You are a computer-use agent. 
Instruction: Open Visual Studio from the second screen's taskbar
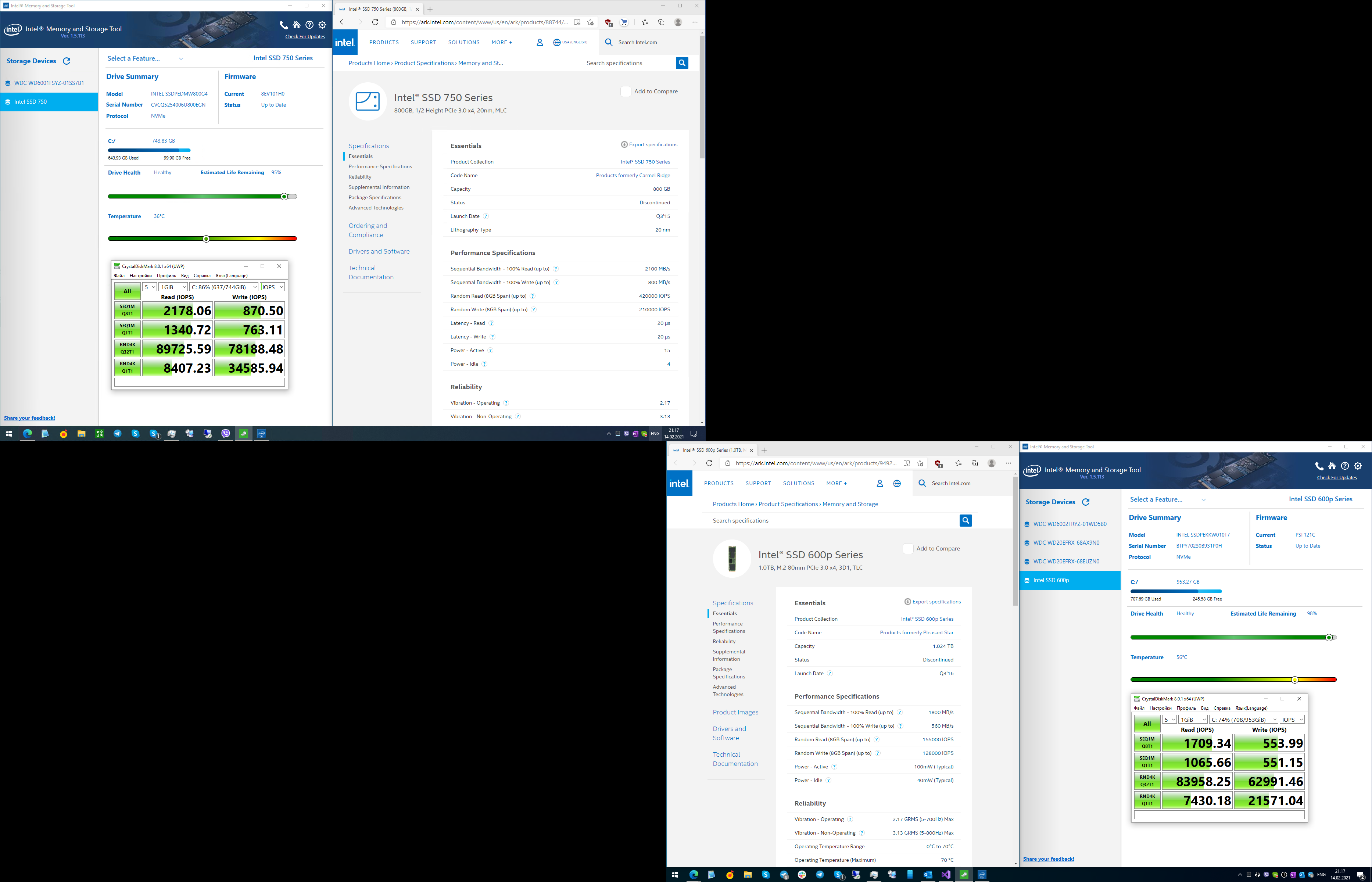(946, 875)
